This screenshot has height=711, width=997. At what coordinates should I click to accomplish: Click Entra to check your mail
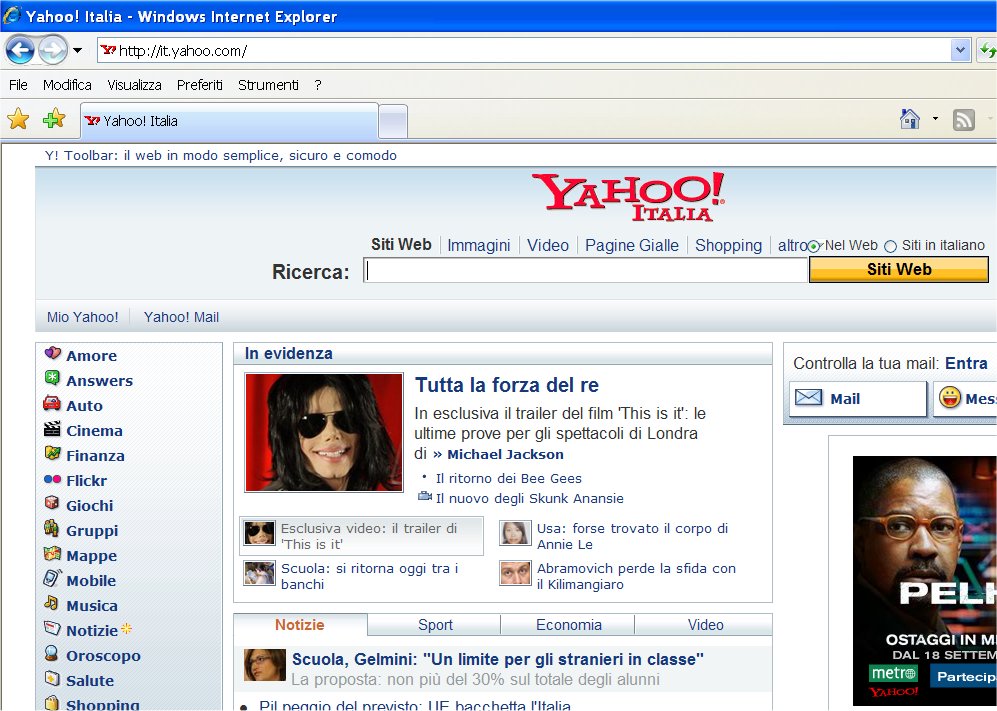click(x=966, y=363)
